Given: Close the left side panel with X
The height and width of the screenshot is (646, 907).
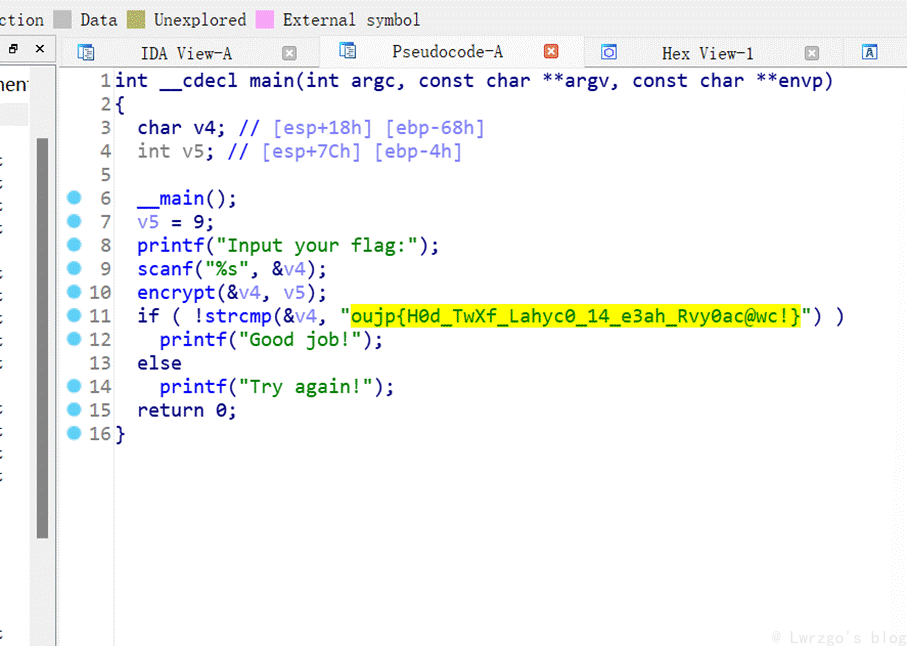Looking at the screenshot, I should click(40, 49).
